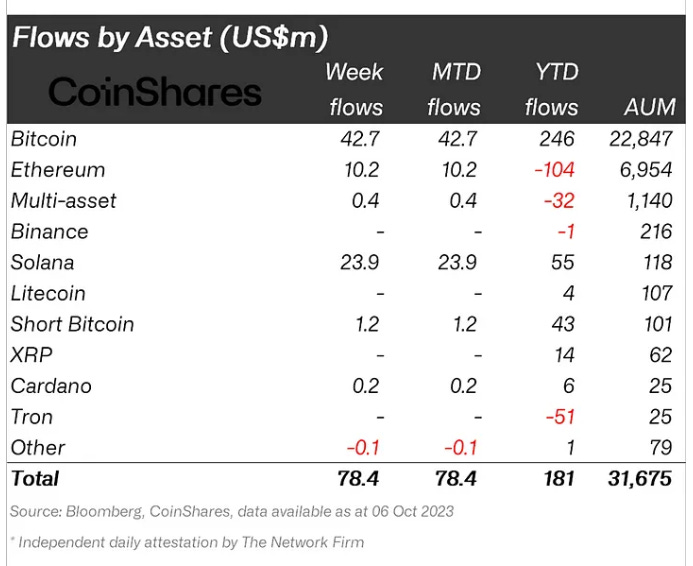Select the Tron YTD value -51

[560, 417]
